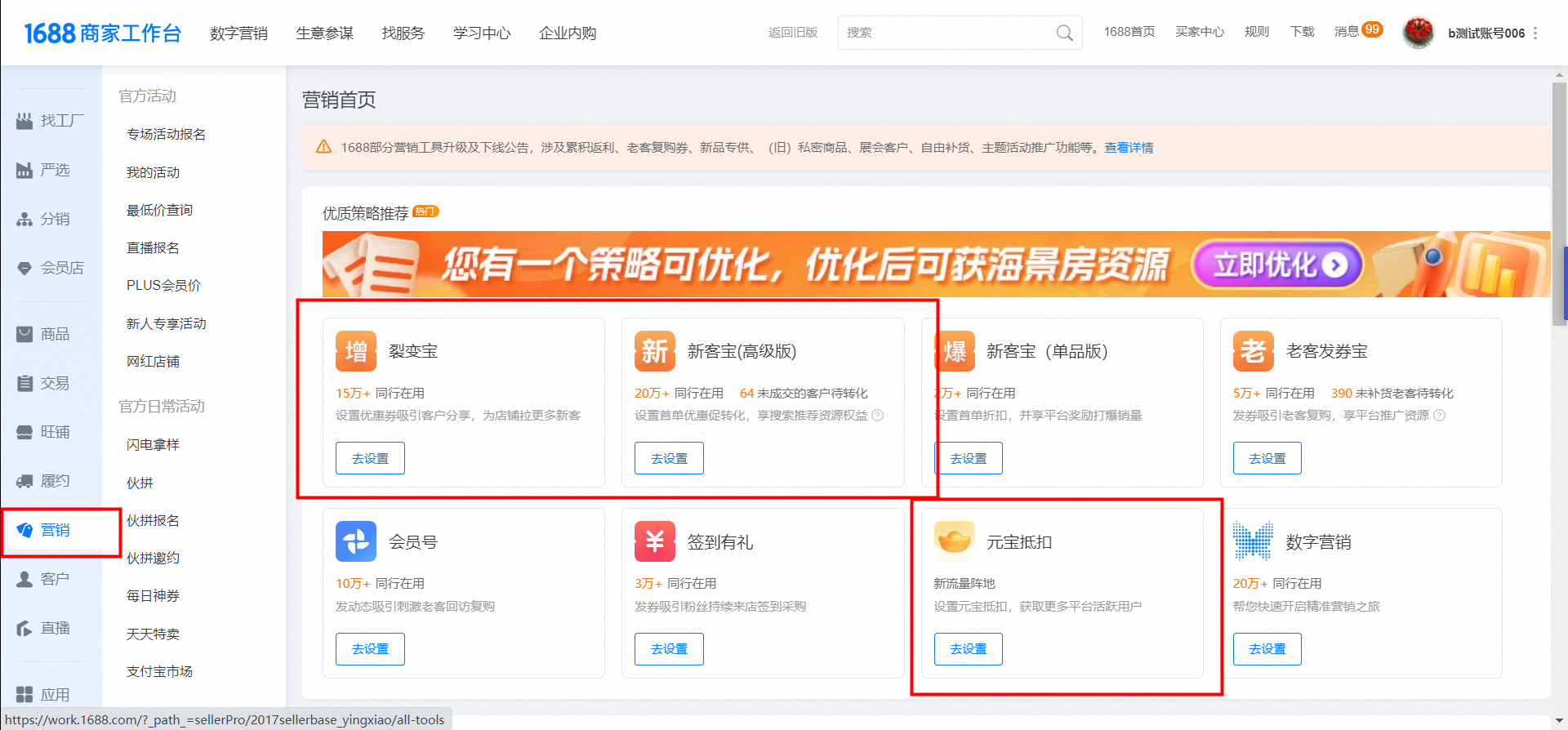Click 立即优化 button on the banner
This screenshot has height=730, width=1568.
tap(1277, 265)
